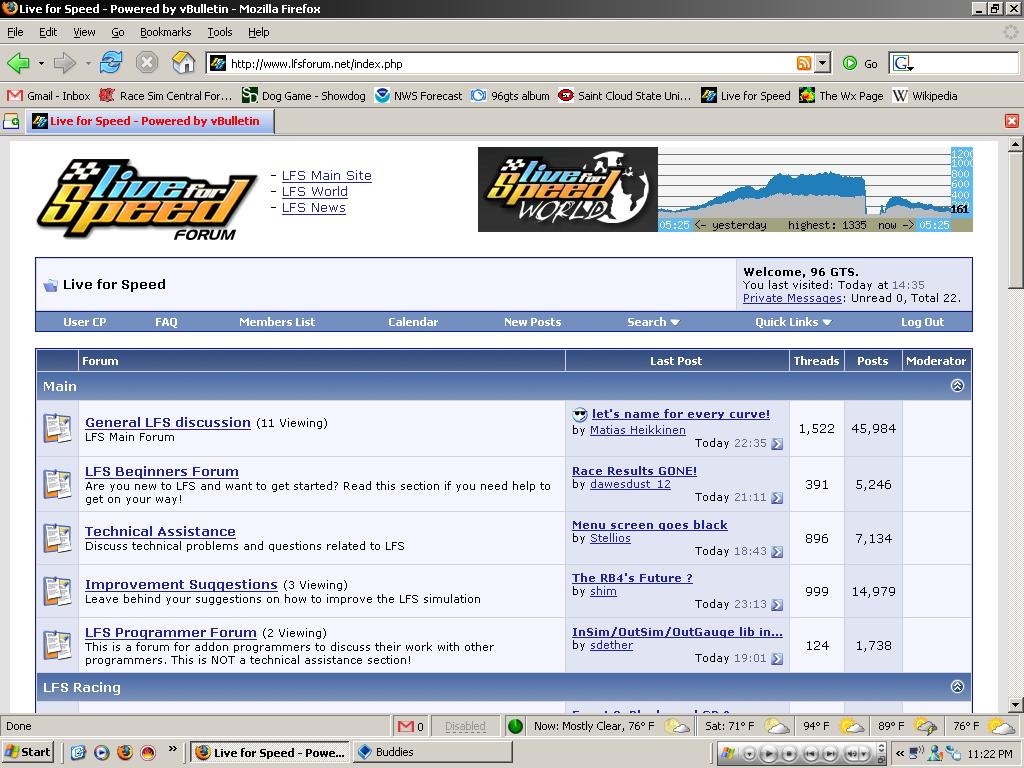The image size is (1024, 768).
Task: Go to the Home page icon
Action: pos(184,63)
